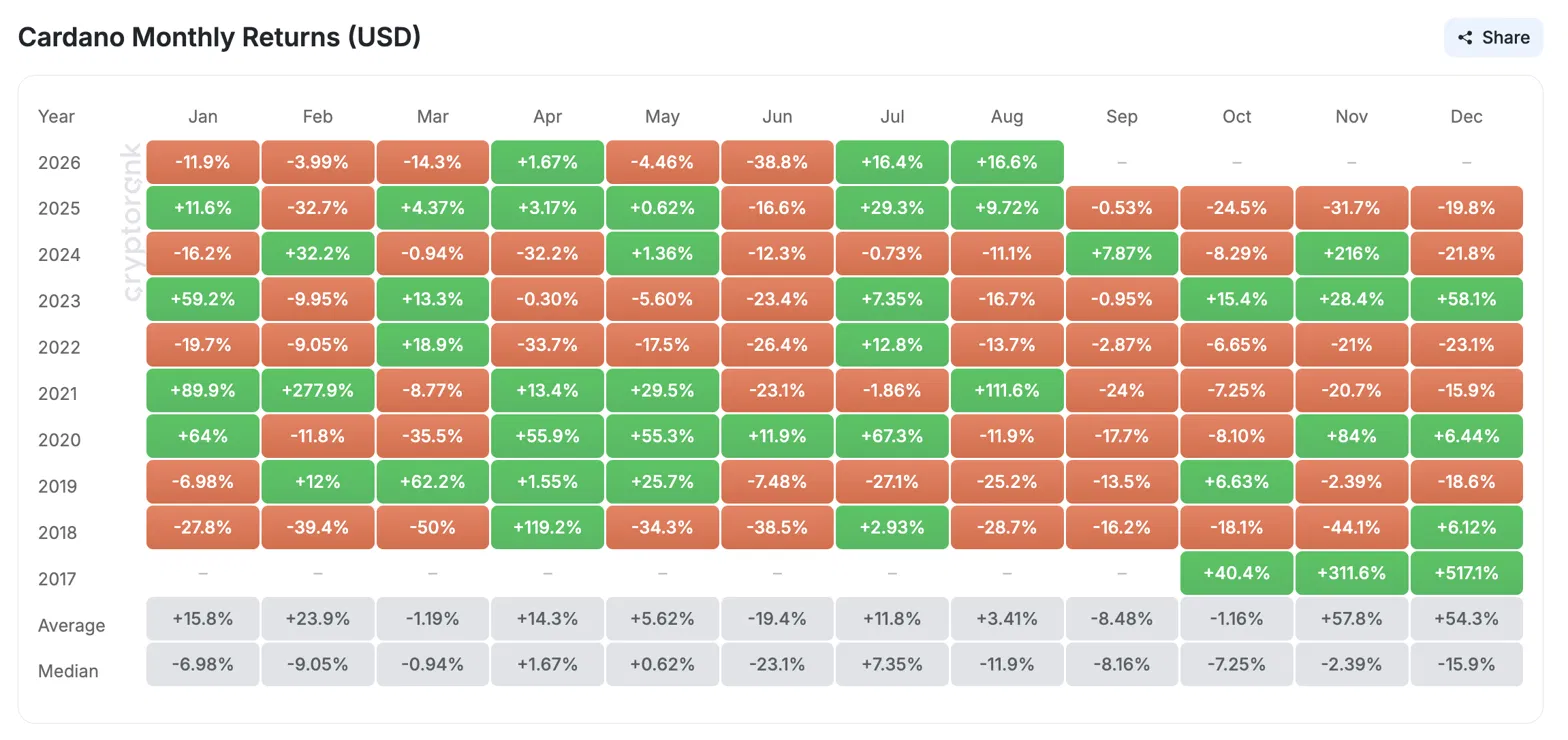
Task: Click the 2018 April +119.2% cell
Action: coord(547,527)
